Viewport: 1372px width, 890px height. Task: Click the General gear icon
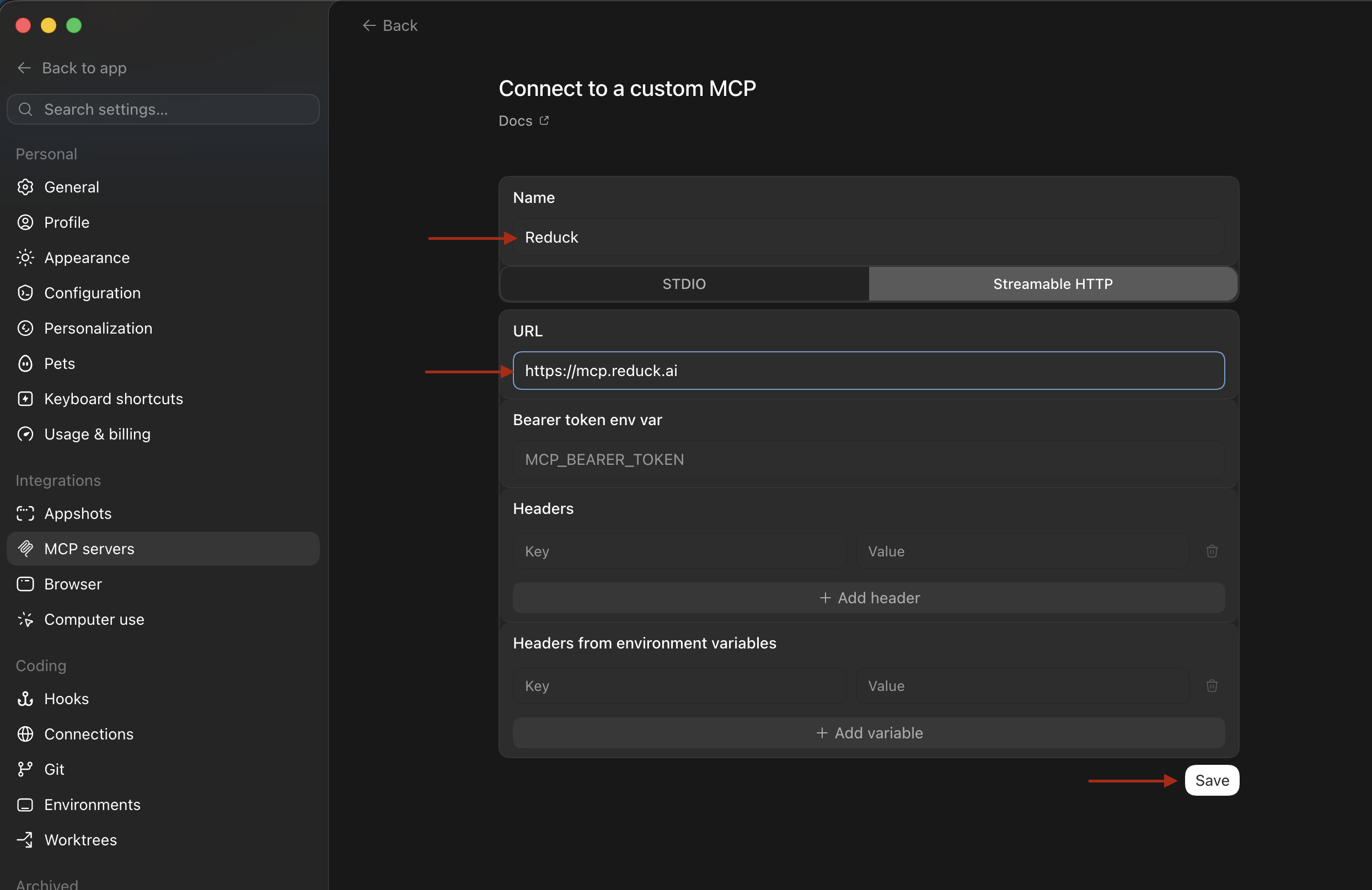point(25,187)
